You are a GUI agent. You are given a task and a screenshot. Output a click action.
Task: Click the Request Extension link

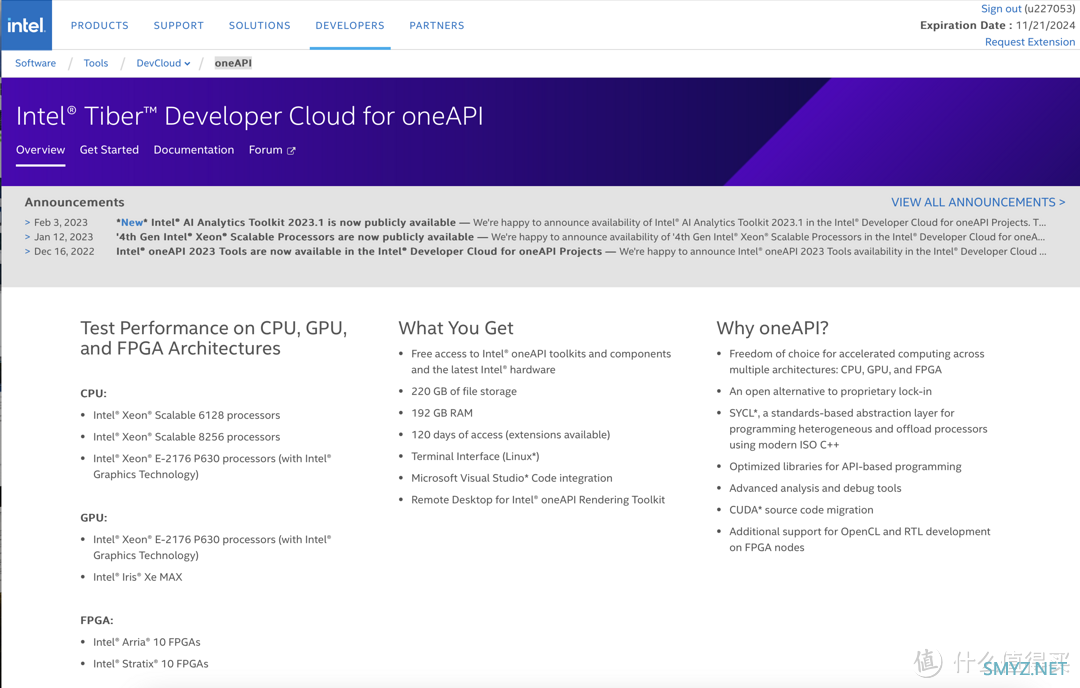[x=1030, y=42]
